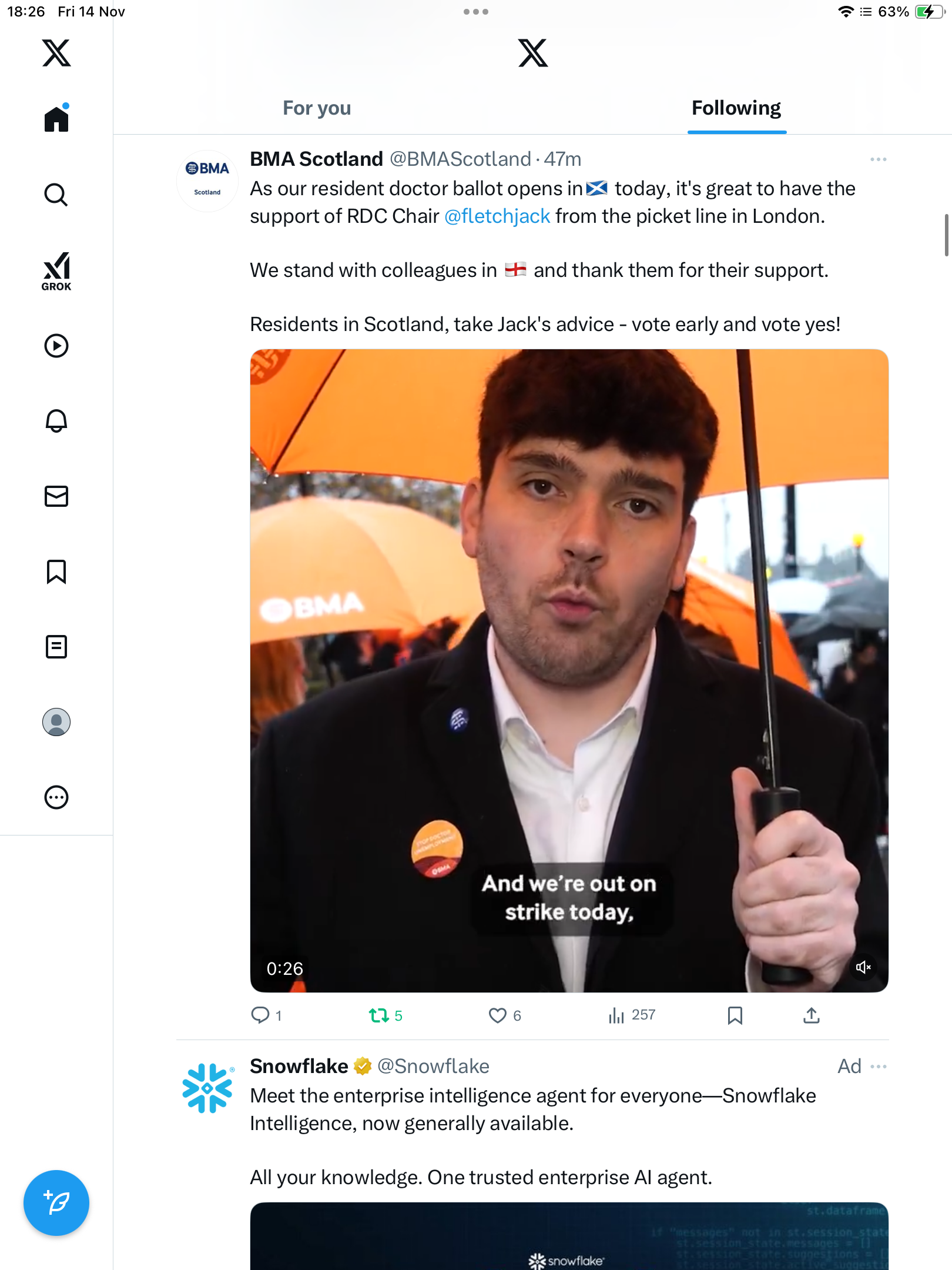Viewport: 952px width, 1270px height.
Task: Open the @fletchjack mention link
Action: coord(497,216)
